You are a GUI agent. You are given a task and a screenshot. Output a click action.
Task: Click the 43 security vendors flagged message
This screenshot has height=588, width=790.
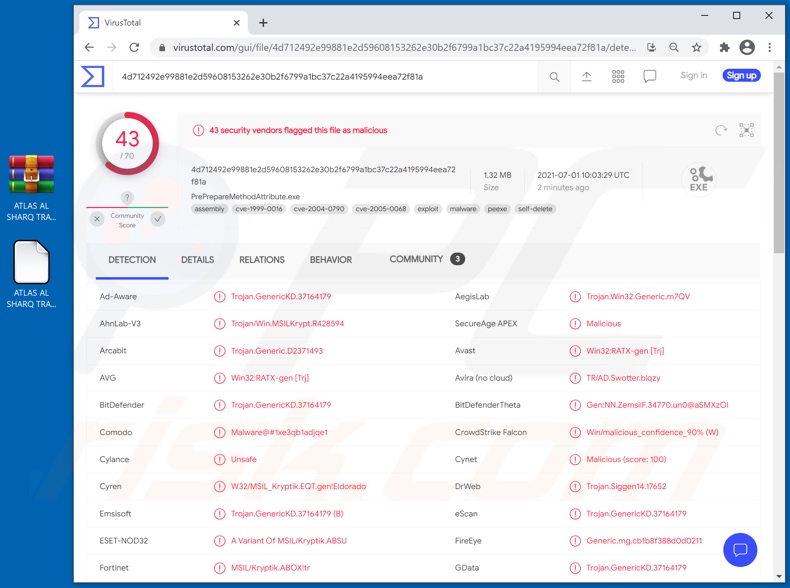tap(298, 130)
